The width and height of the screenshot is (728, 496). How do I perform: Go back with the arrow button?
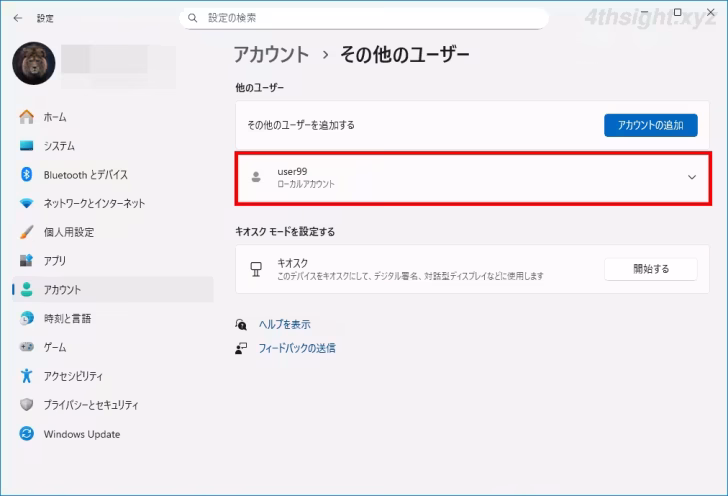17,18
